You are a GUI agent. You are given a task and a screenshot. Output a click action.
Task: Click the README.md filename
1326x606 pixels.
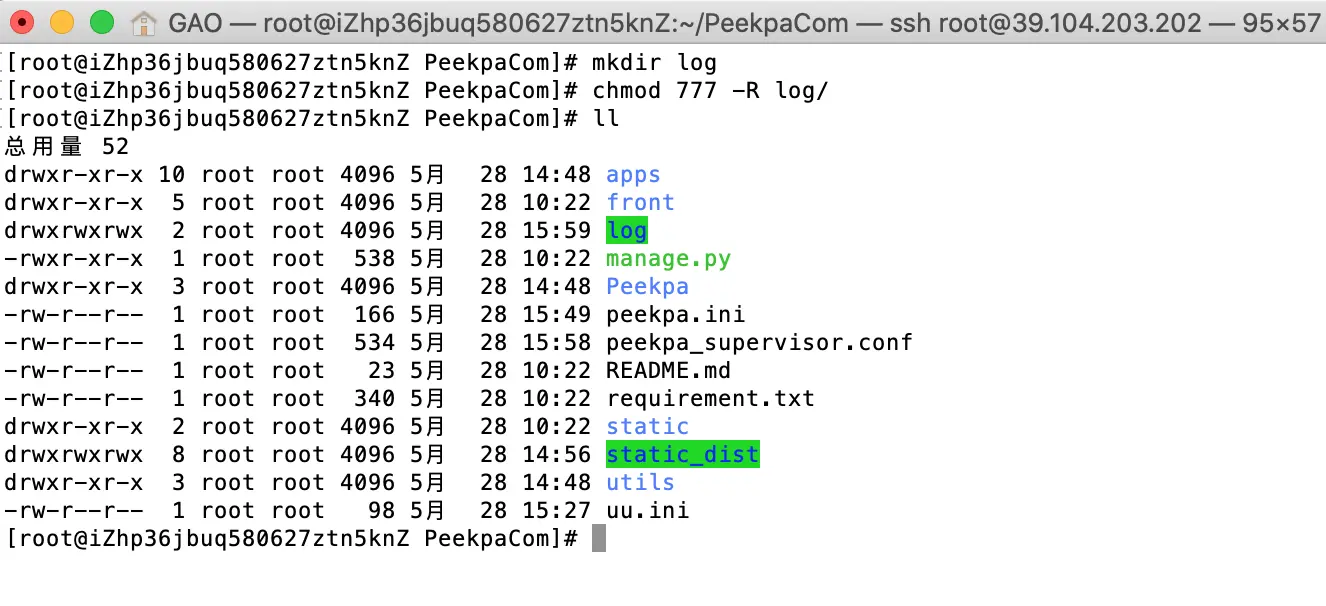pyautogui.click(x=668, y=371)
